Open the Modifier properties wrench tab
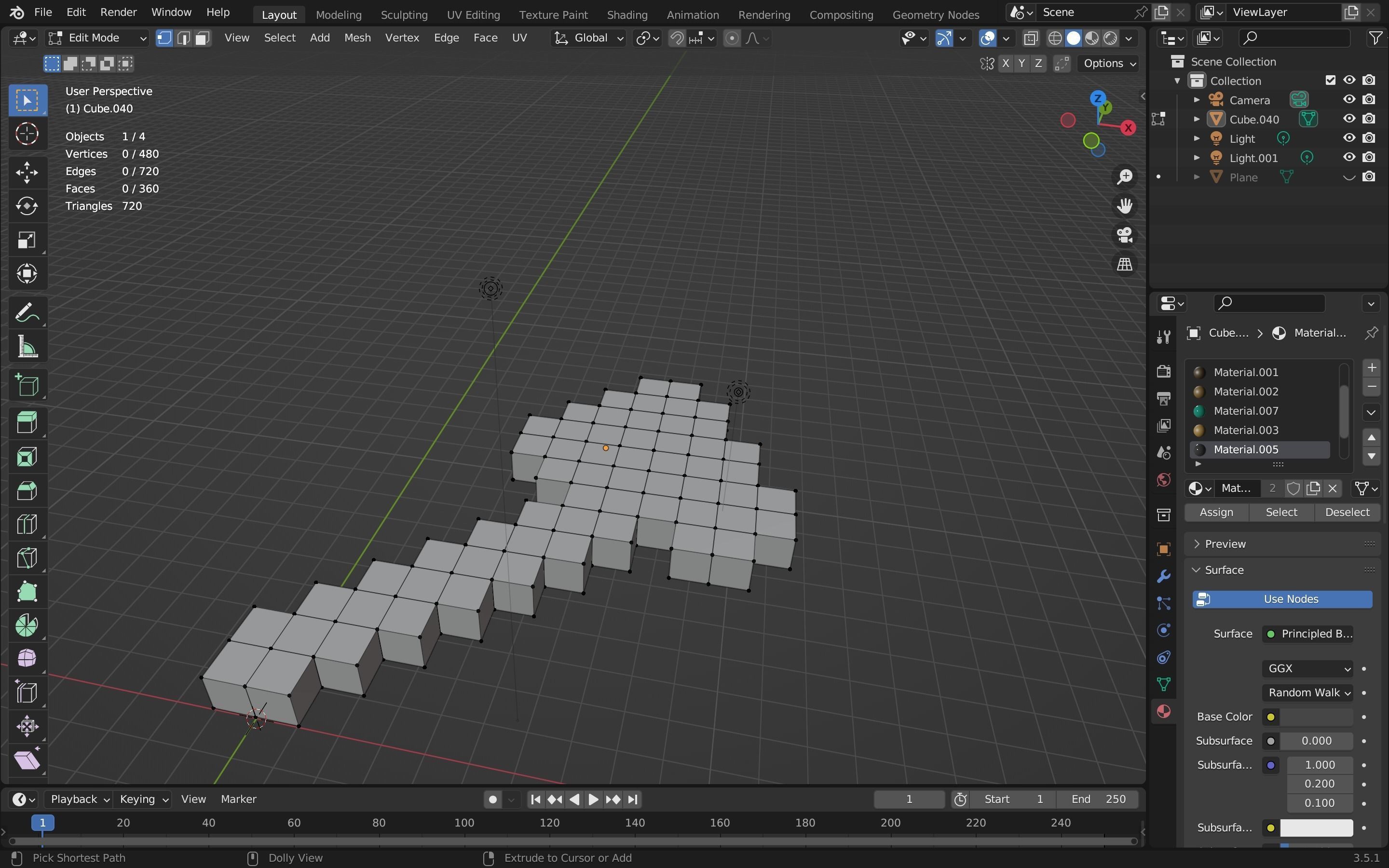The width and height of the screenshot is (1389, 868). (x=1163, y=576)
